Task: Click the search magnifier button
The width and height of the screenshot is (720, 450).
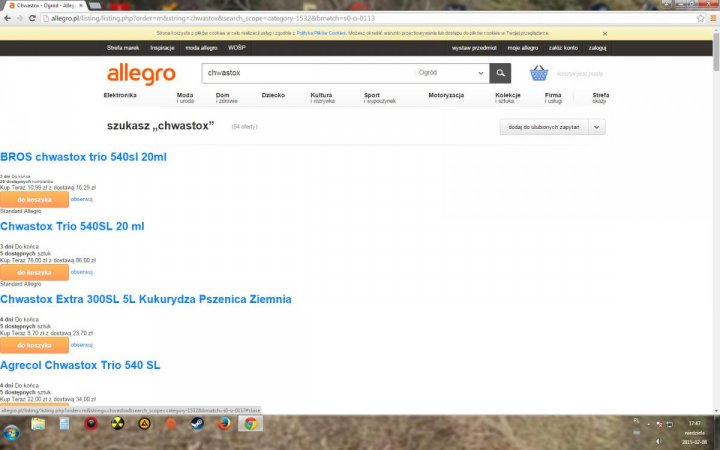Action: 500,73
